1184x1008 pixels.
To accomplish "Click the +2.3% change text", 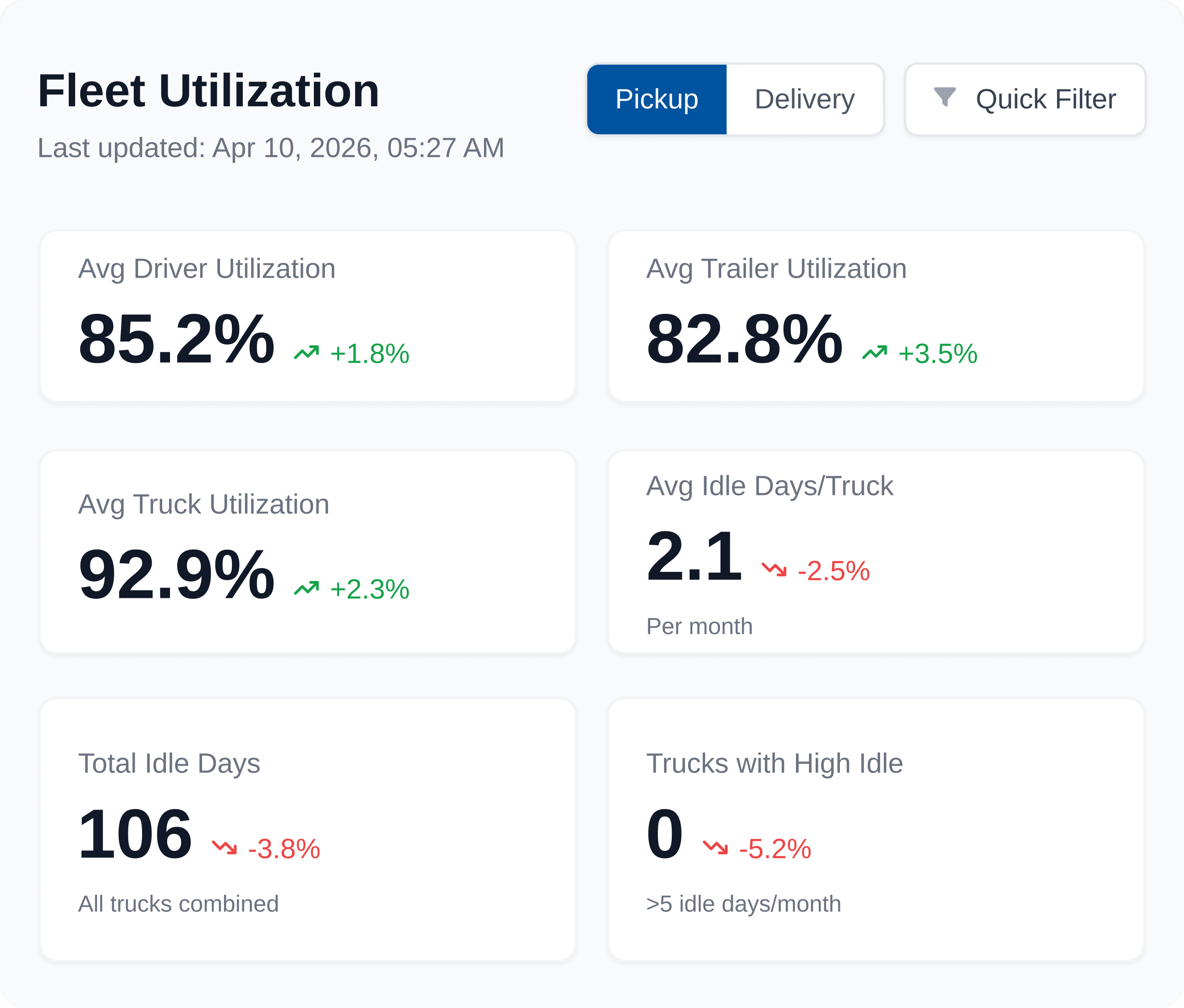I will tap(370, 589).
